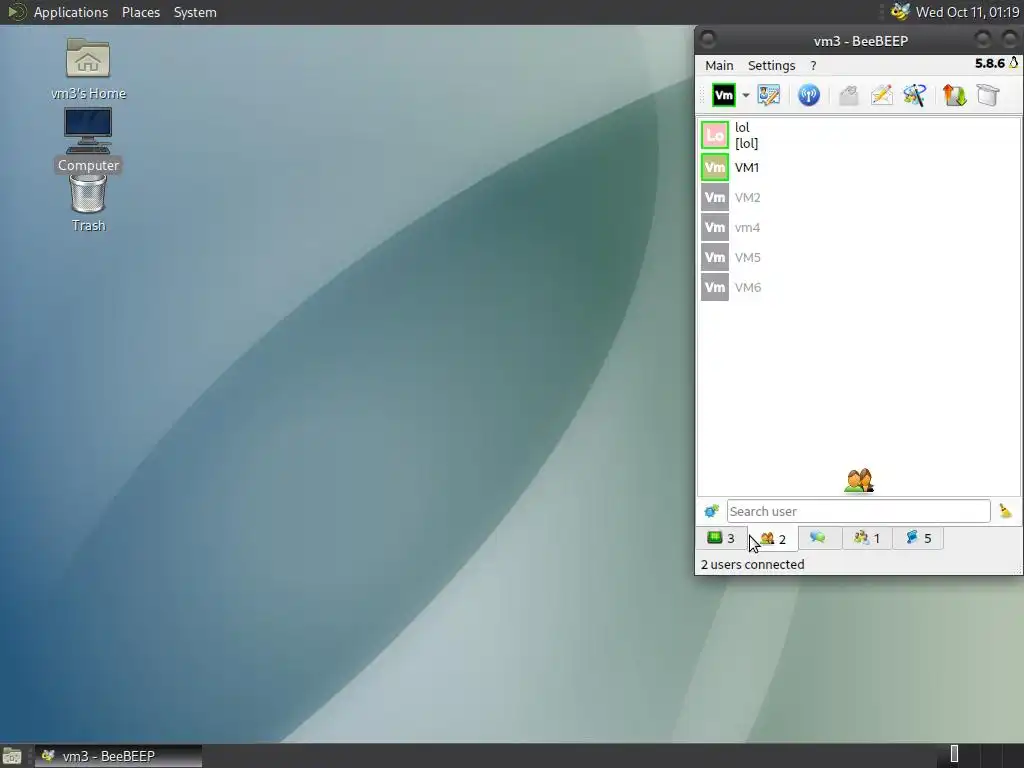Screen dimensions: 1024x768
Task: Click the penguin icon beside version 5.8.6
Action: tap(1014, 63)
